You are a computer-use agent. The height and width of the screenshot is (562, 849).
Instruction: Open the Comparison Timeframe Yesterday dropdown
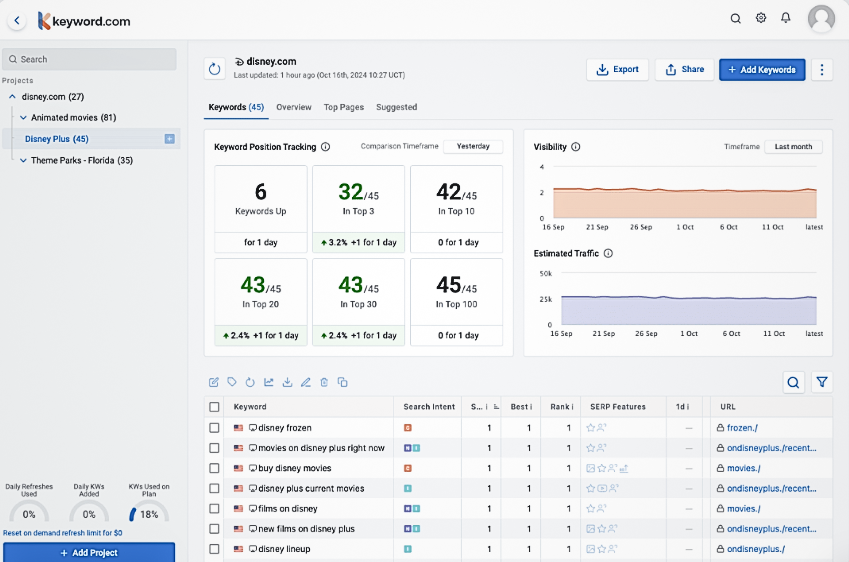[473, 147]
